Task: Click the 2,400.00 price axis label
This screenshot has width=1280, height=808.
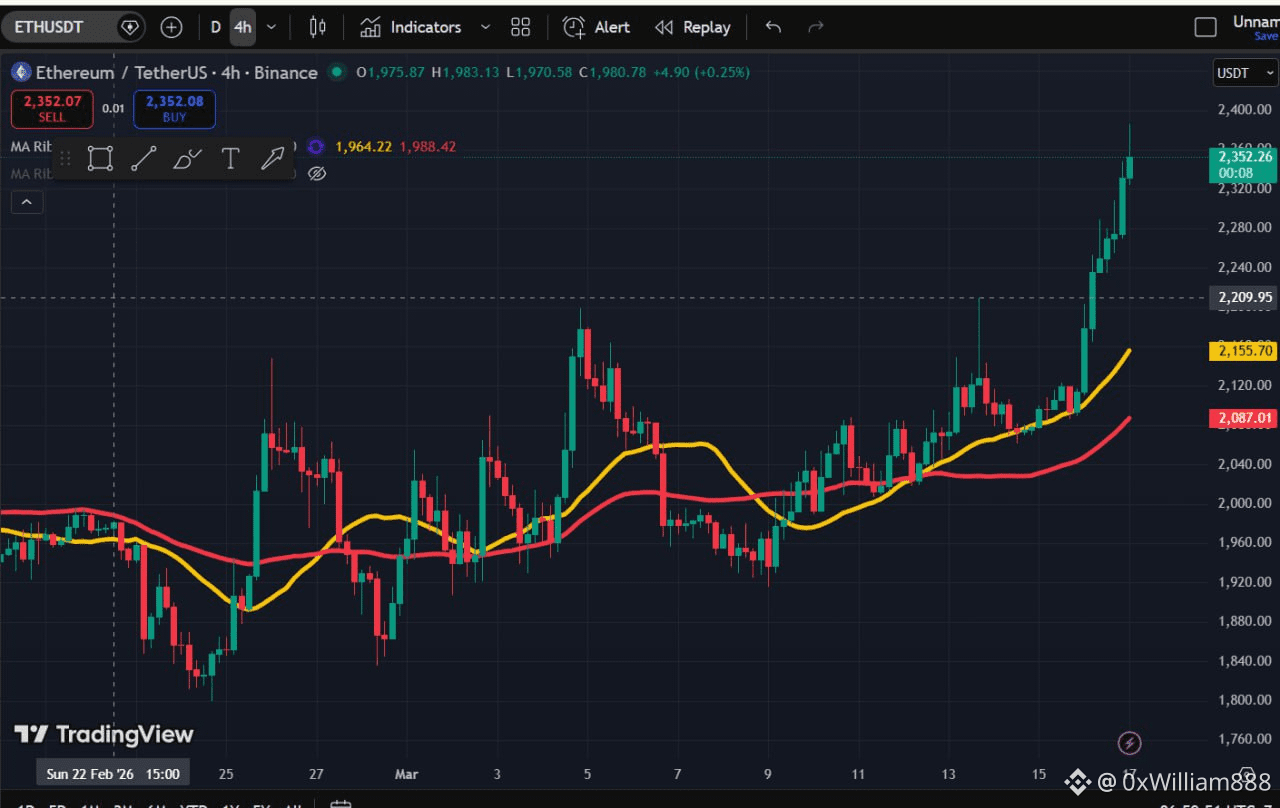Action: [1245, 109]
